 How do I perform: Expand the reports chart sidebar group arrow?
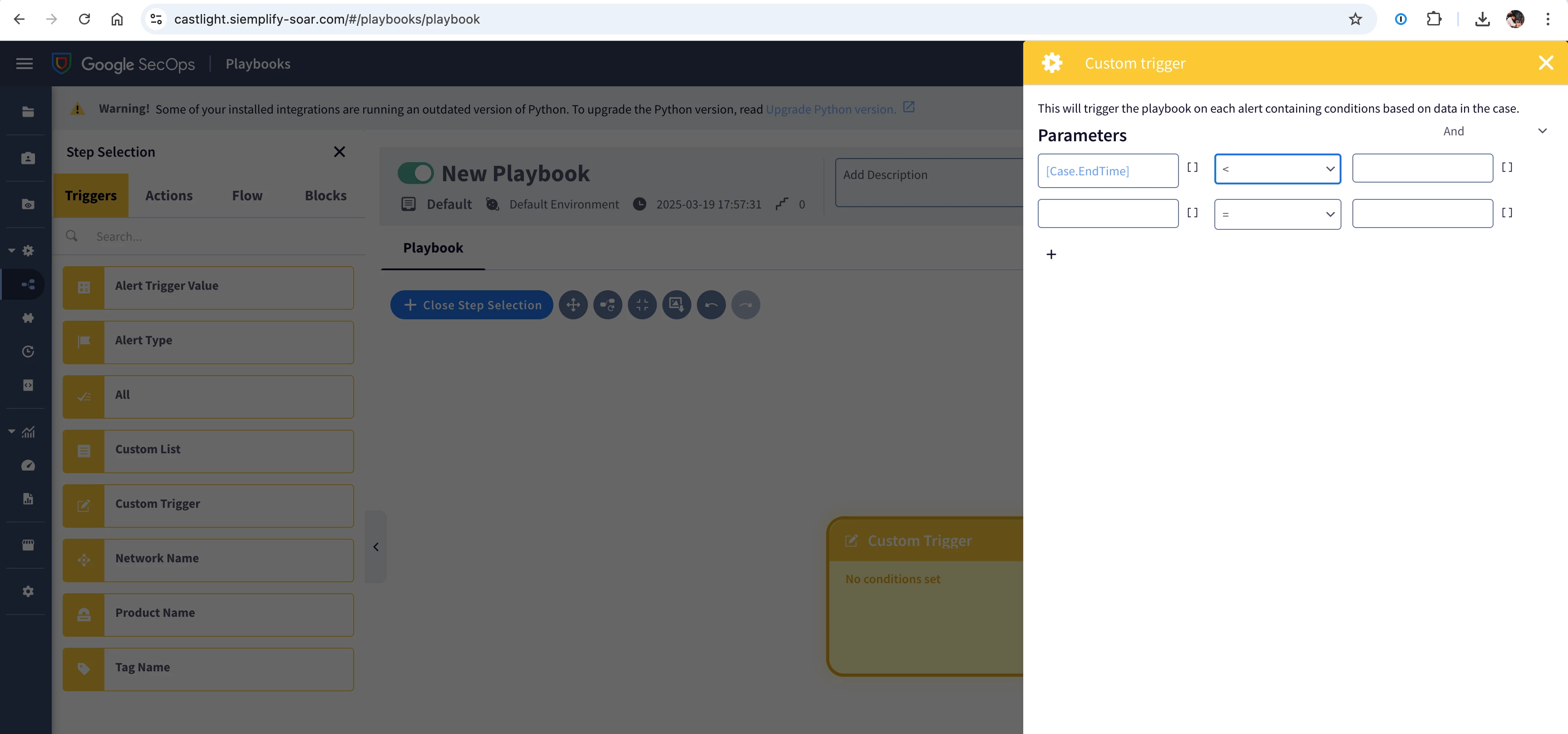coord(11,432)
